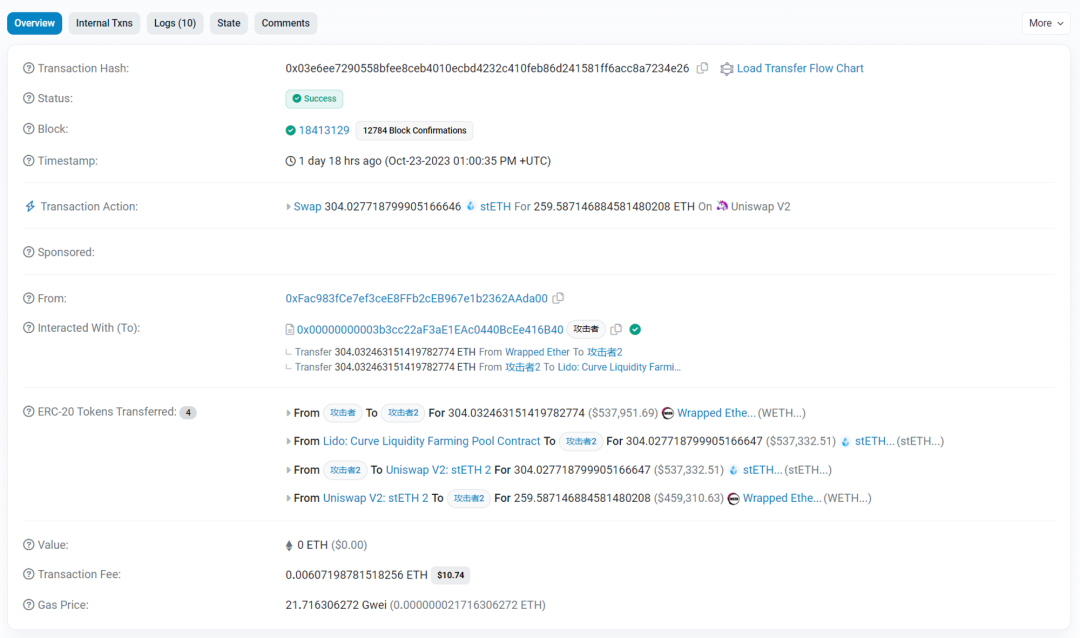
Task: Click the 攻击者 label tag next to contract address
Action: (x=586, y=329)
